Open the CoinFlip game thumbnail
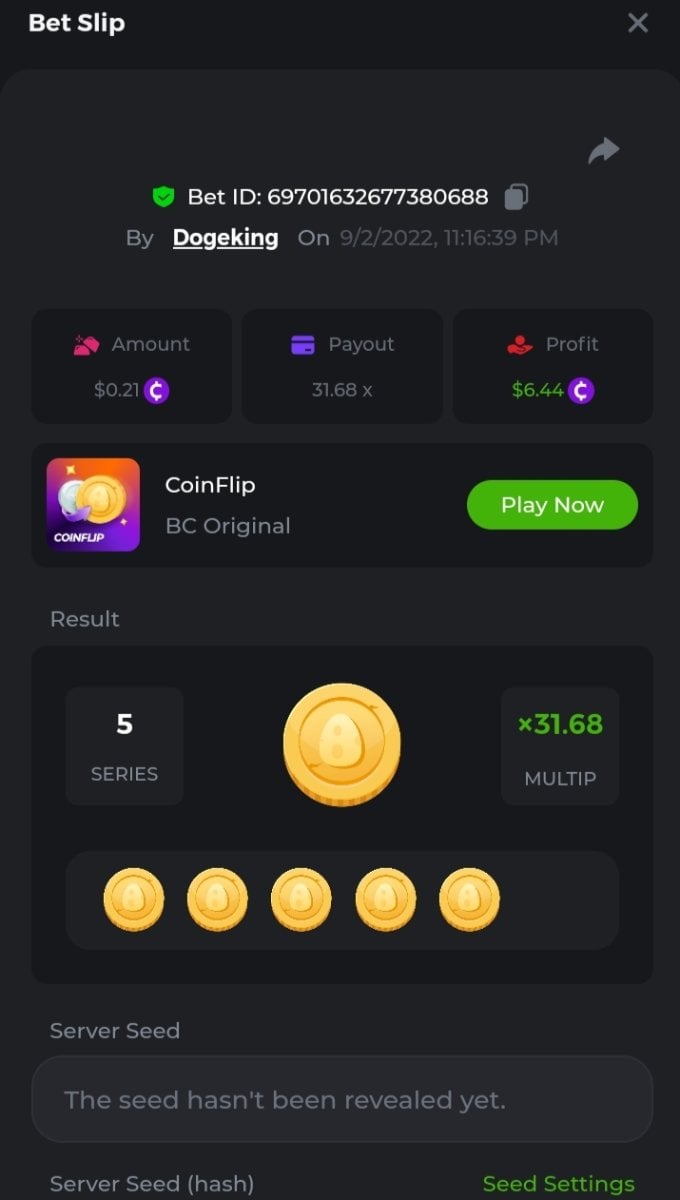The image size is (680, 1200). (93, 505)
